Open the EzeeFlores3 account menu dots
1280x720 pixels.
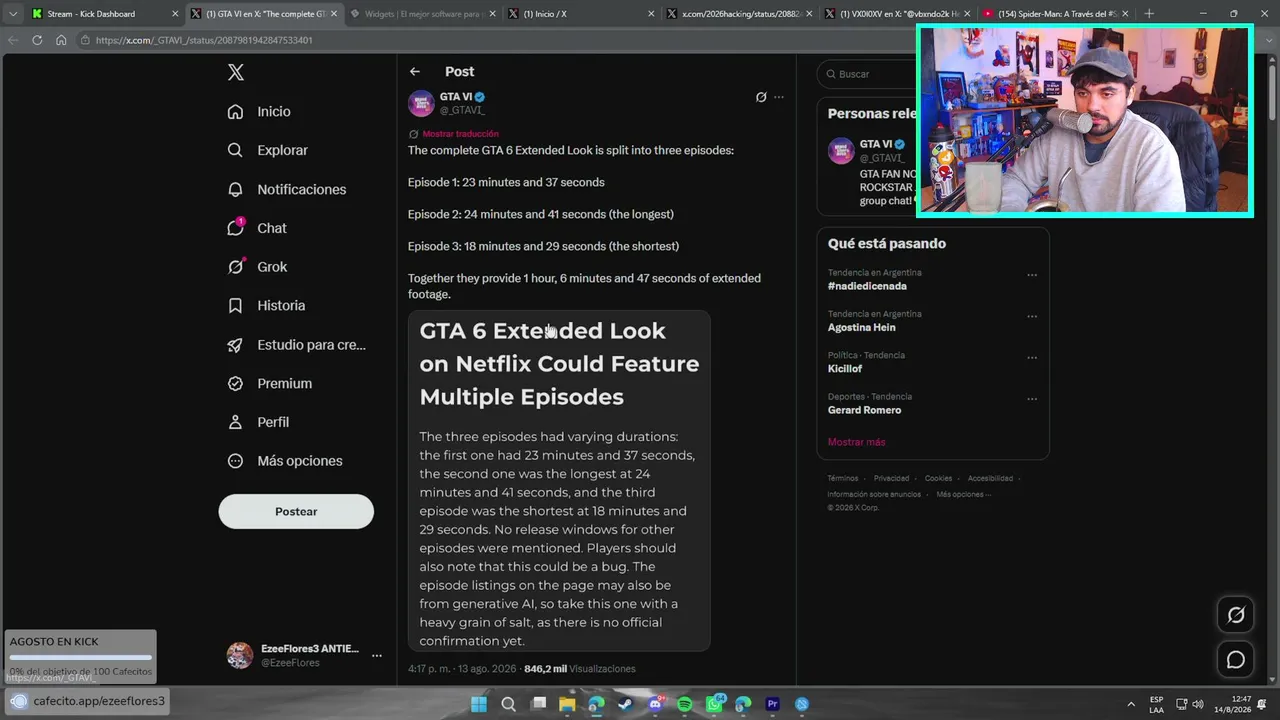coord(377,656)
